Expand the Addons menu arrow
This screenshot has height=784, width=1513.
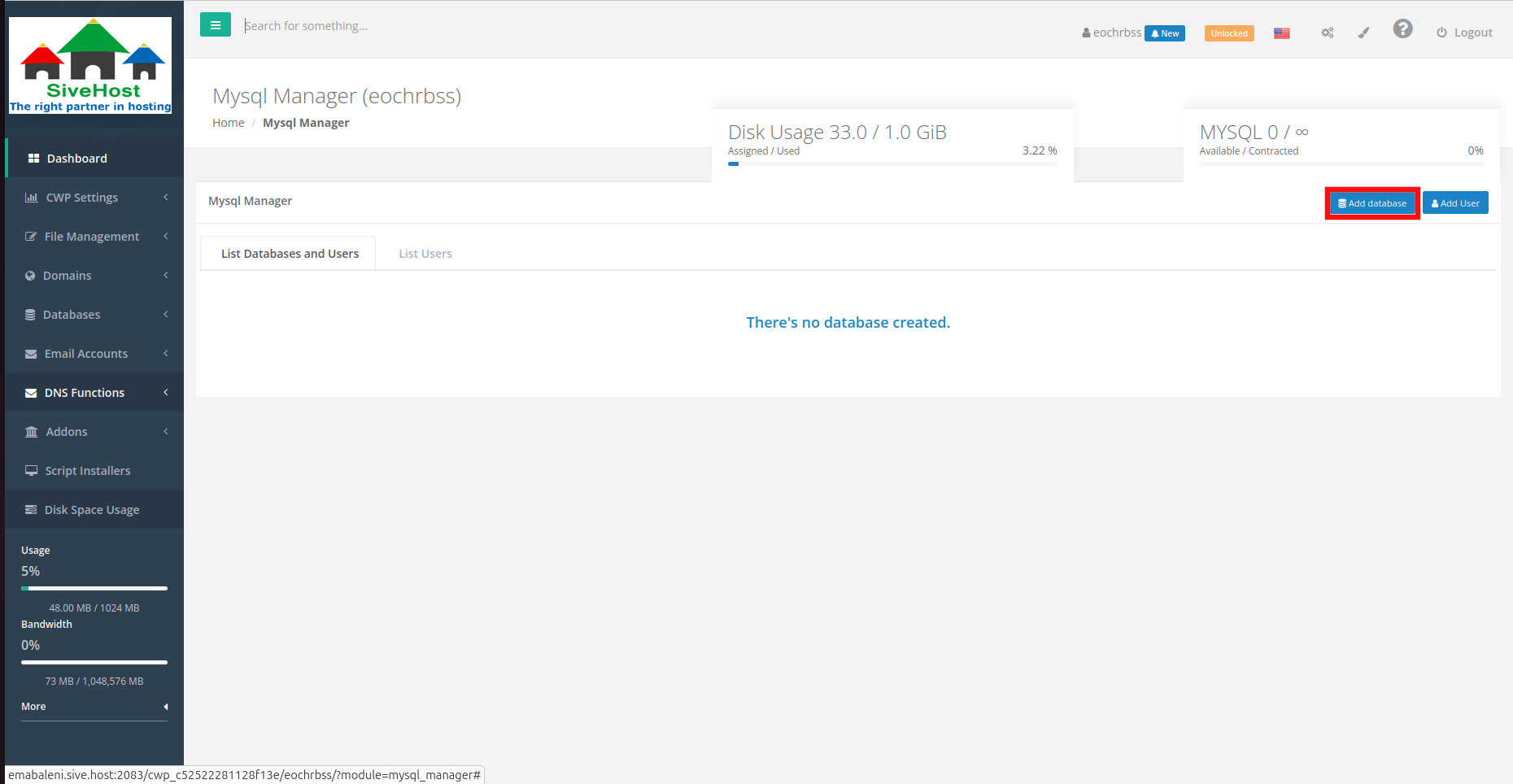click(166, 432)
